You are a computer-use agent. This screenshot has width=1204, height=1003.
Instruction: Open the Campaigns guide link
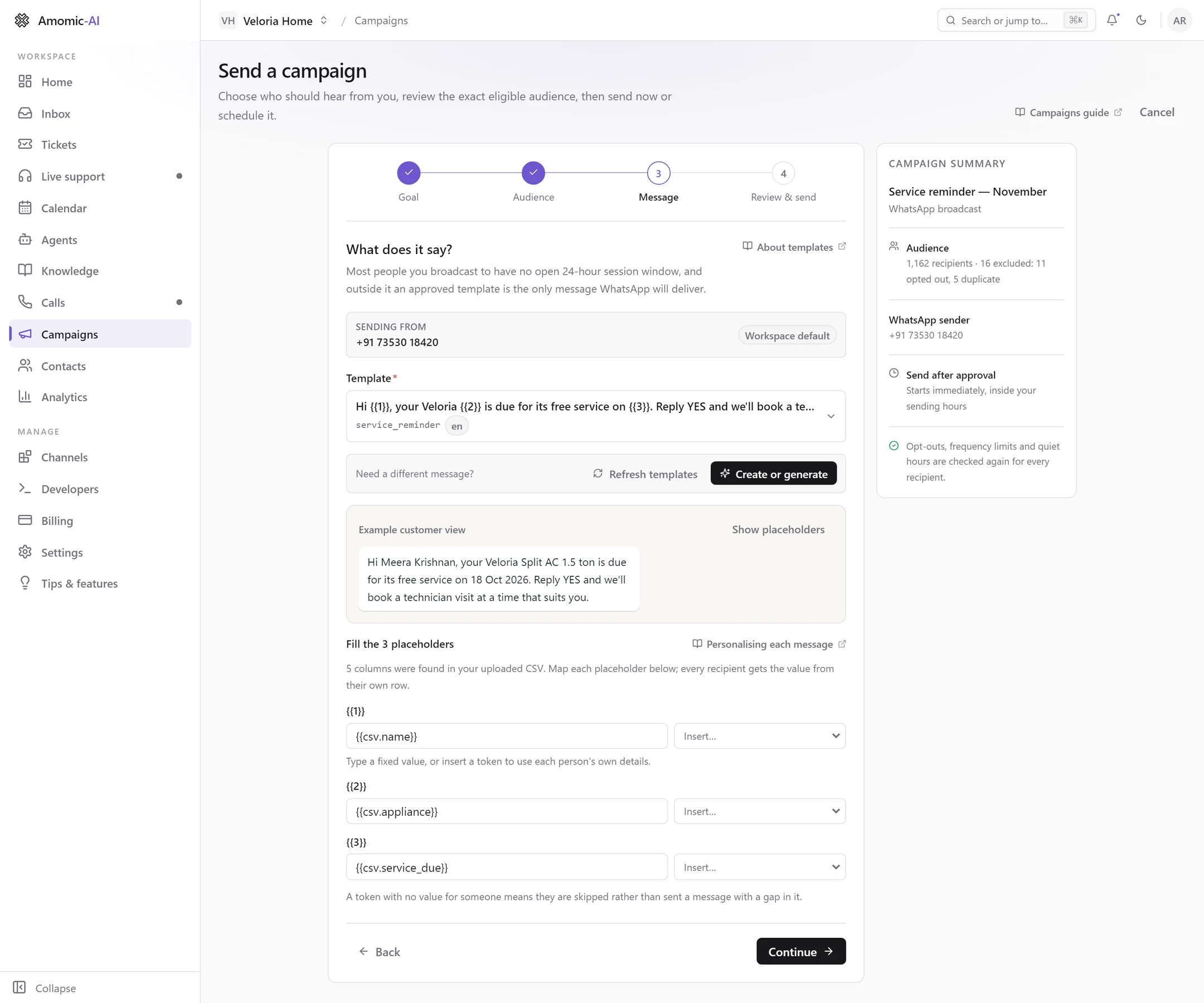(x=1067, y=113)
